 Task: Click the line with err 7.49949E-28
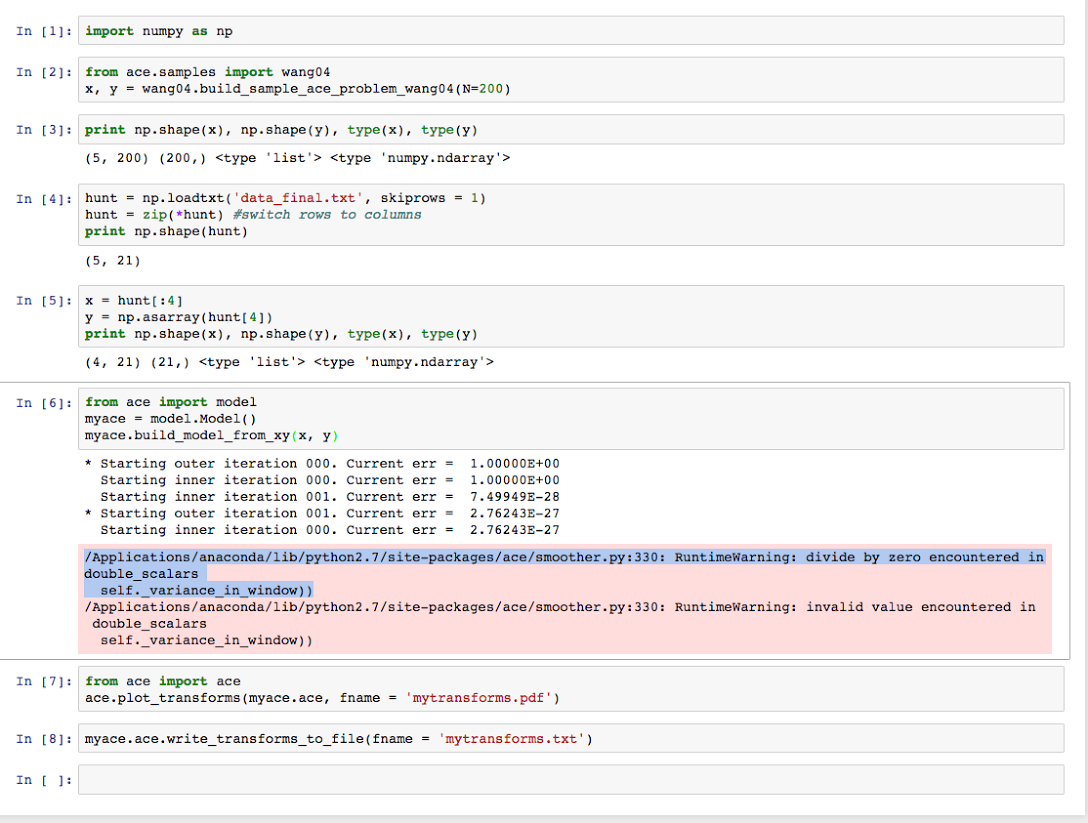[x=330, y=497]
